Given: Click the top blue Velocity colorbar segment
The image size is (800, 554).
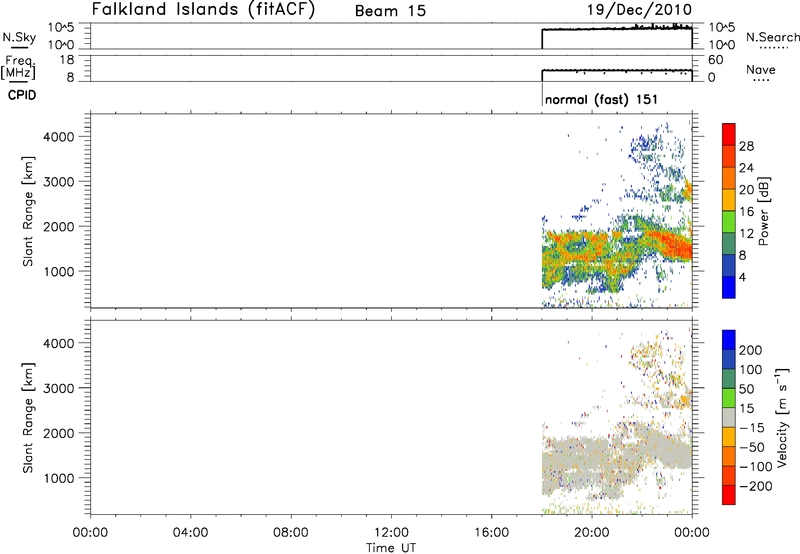Looking at the screenshot, I should pos(729,340).
